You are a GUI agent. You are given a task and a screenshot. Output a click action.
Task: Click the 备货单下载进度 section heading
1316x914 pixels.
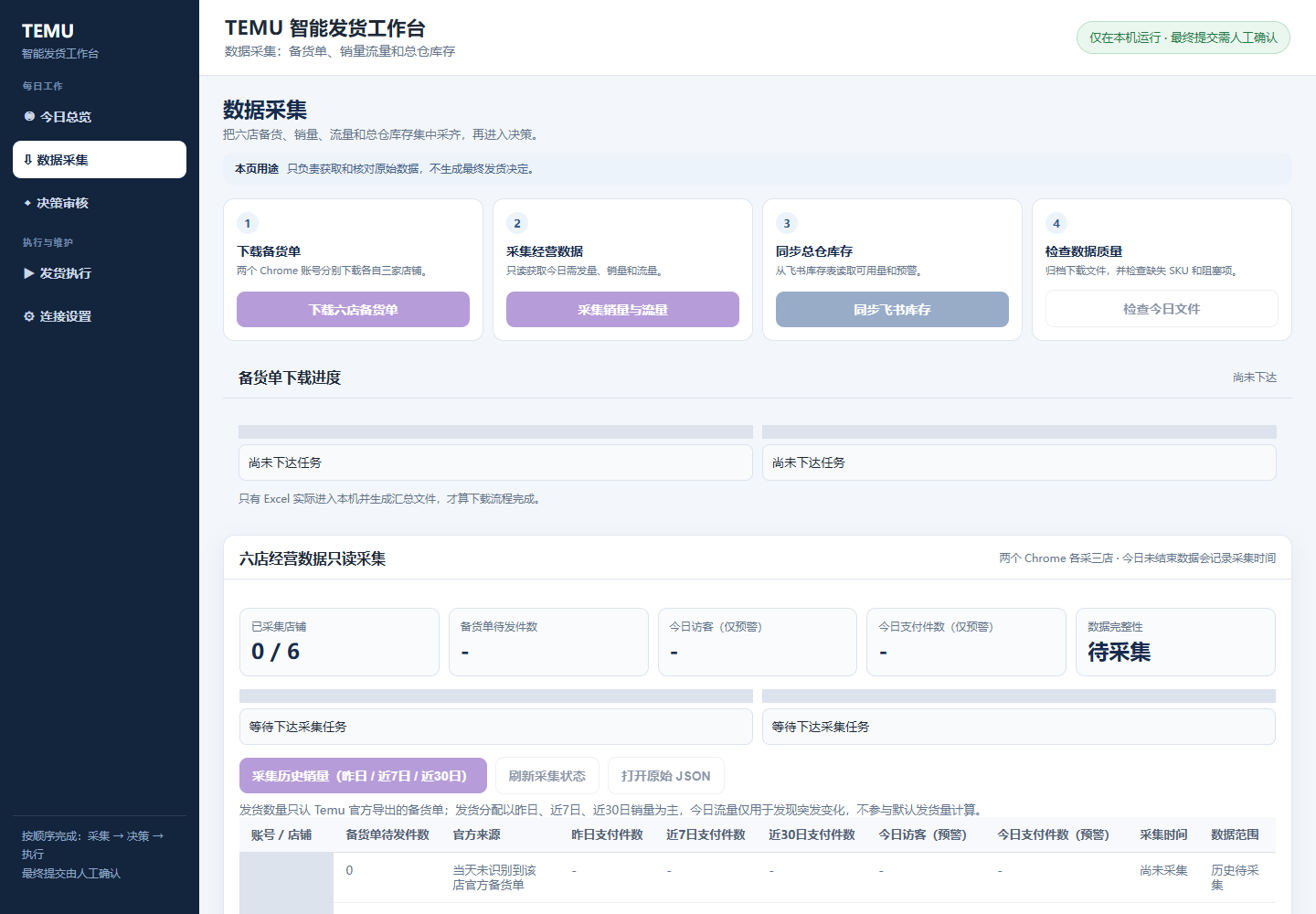pos(290,377)
